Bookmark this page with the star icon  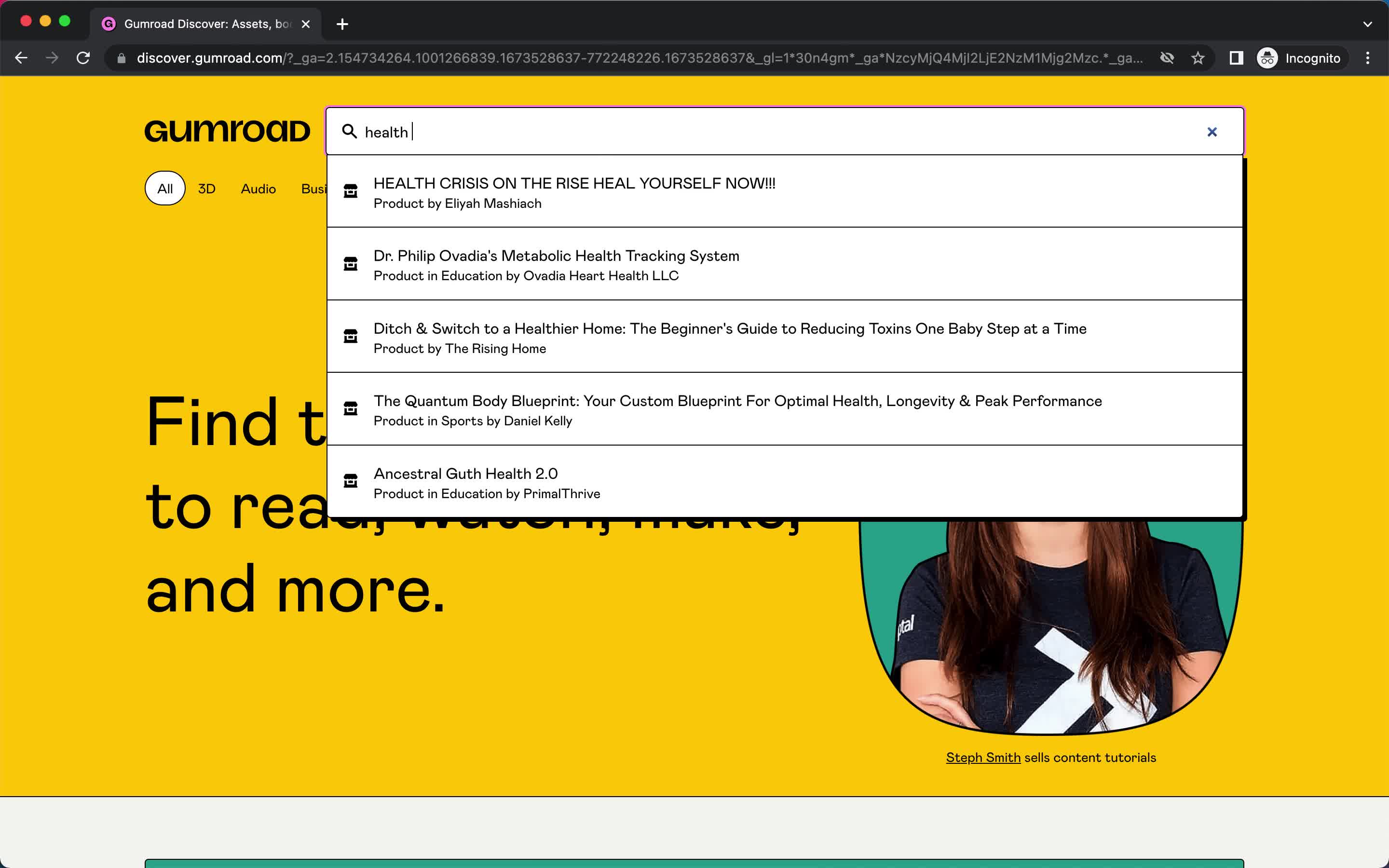point(1198,58)
